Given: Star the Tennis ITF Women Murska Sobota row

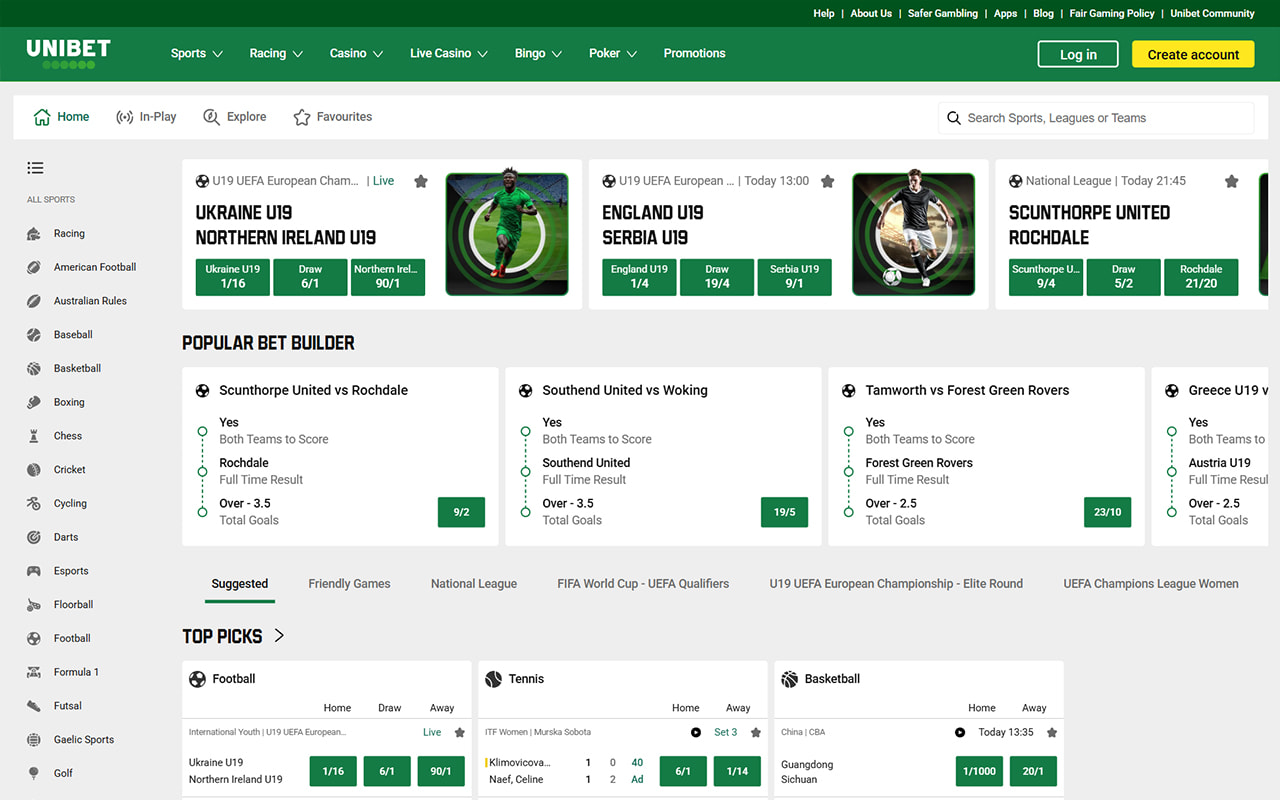Looking at the screenshot, I should [756, 732].
